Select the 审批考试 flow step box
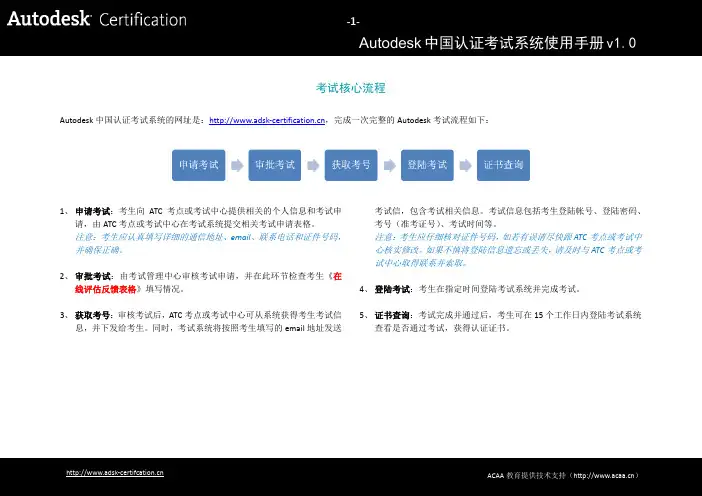Screen dimensions: 702x496 point(274,164)
